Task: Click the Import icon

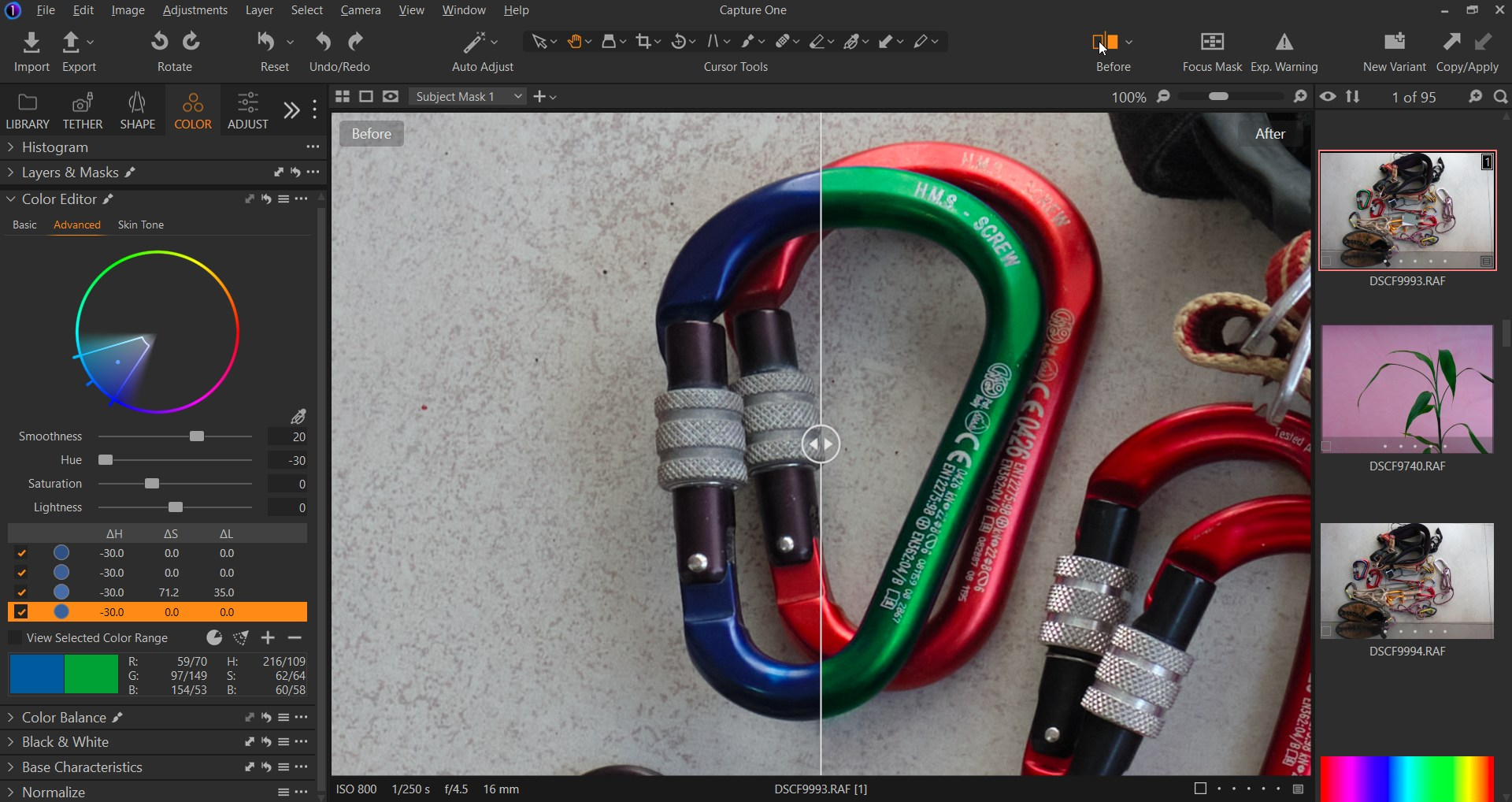Action: point(31,42)
